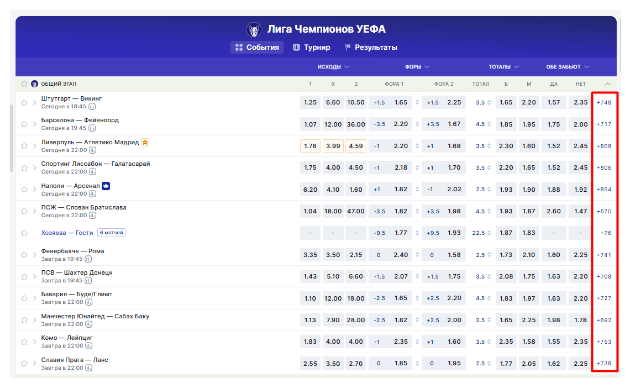Open stats icon under ПСЖ — Слован Братислава
The height and width of the screenshot is (388, 631).
(93, 216)
